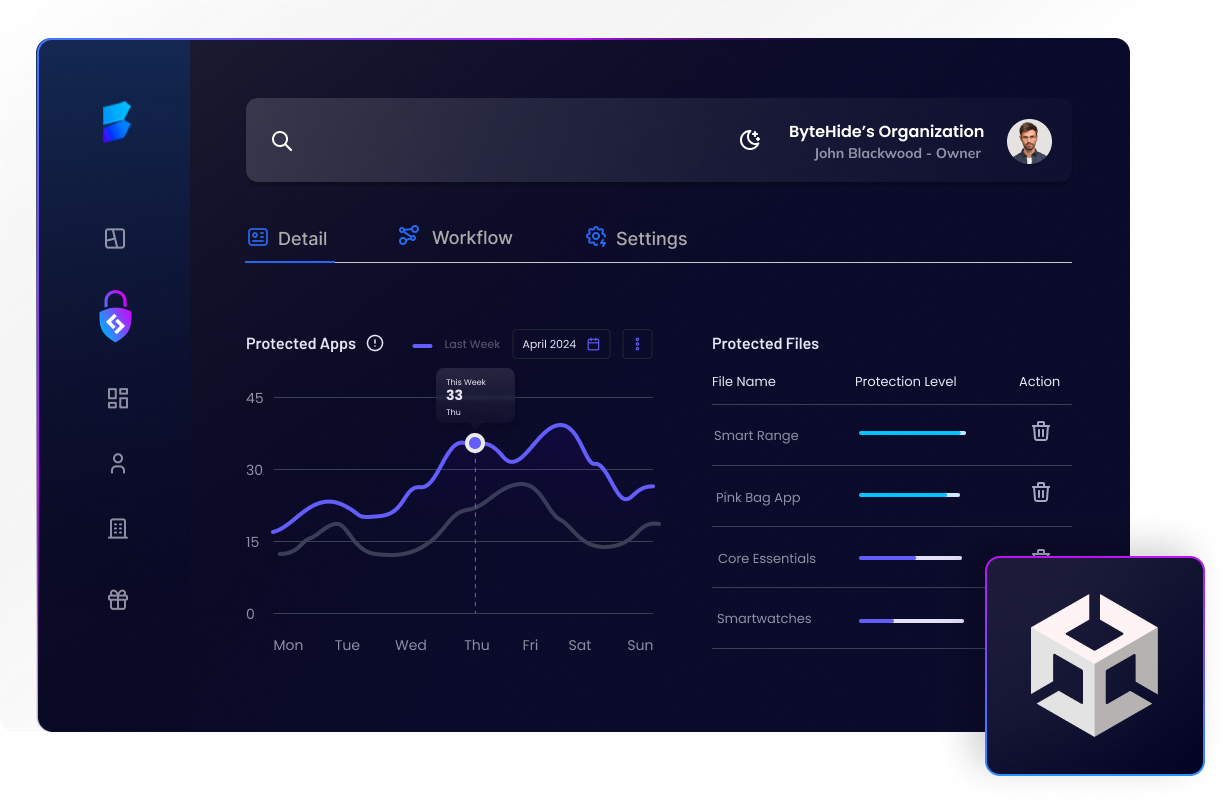This screenshot has width=1231, height=806.
Task: Open the layout panel sidebar icon
Action: [x=116, y=238]
